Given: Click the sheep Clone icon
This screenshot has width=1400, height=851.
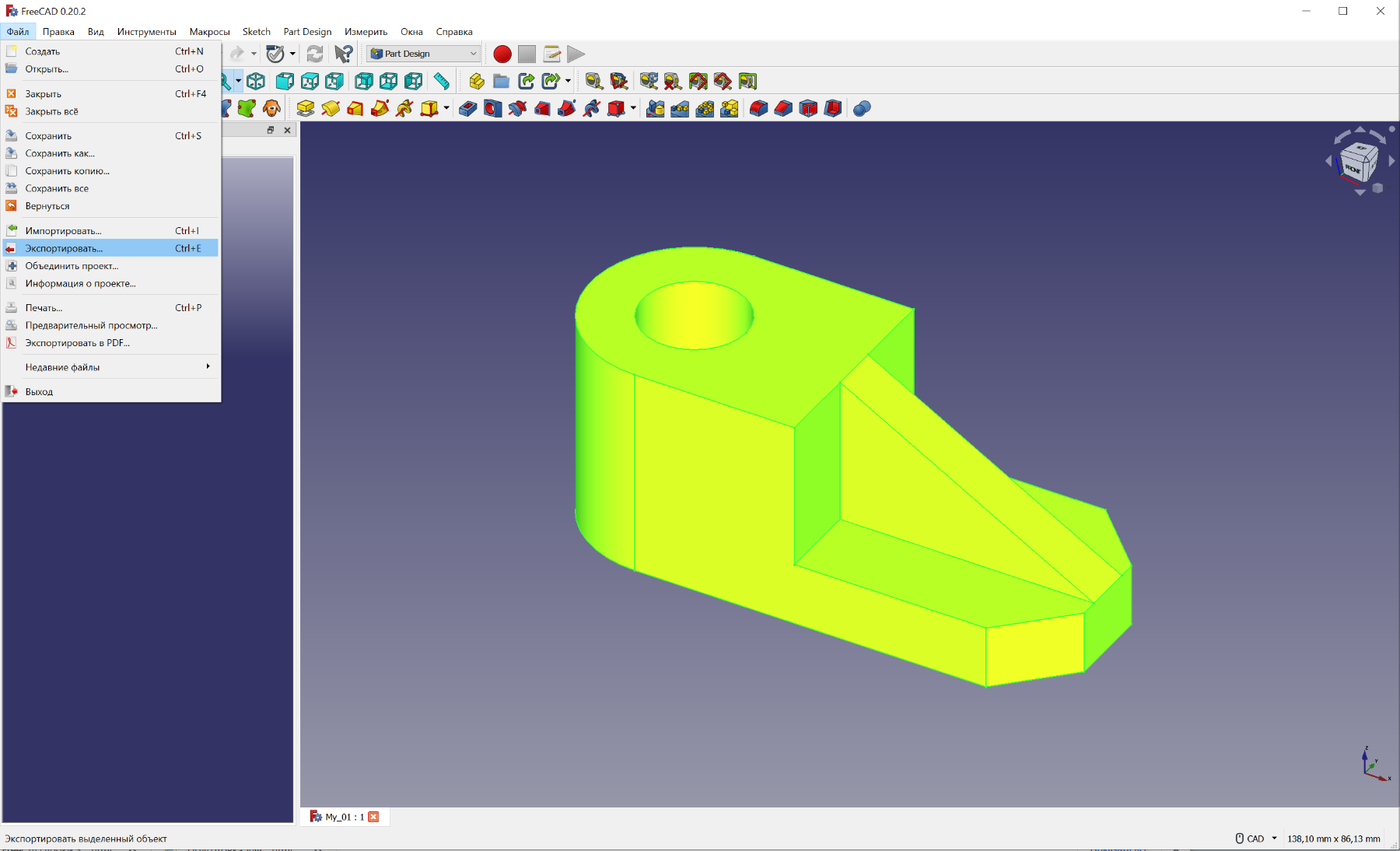Looking at the screenshot, I should pos(271,108).
